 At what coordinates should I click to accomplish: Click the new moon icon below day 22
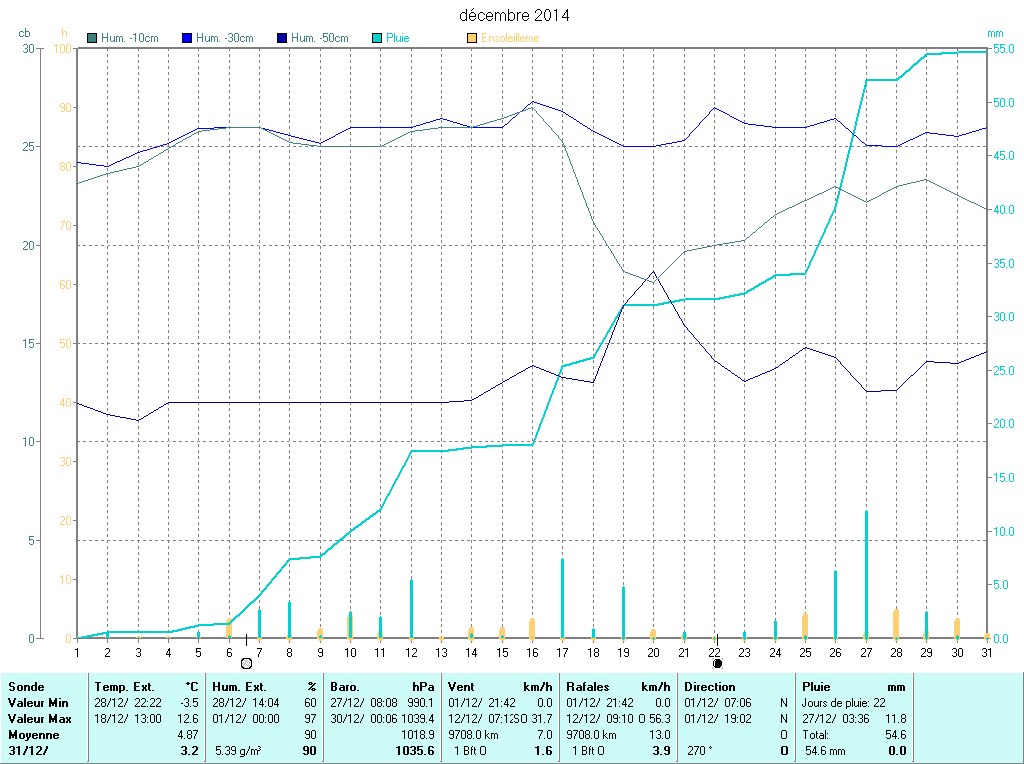point(717,663)
